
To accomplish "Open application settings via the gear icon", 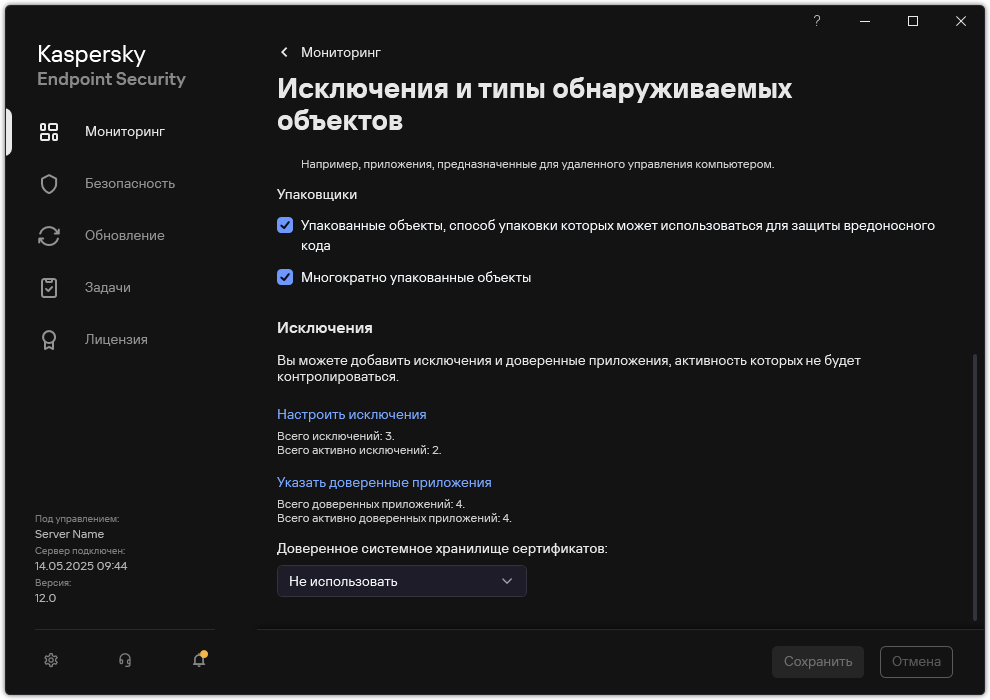I will pyautogui.click(x=50, y=660).
